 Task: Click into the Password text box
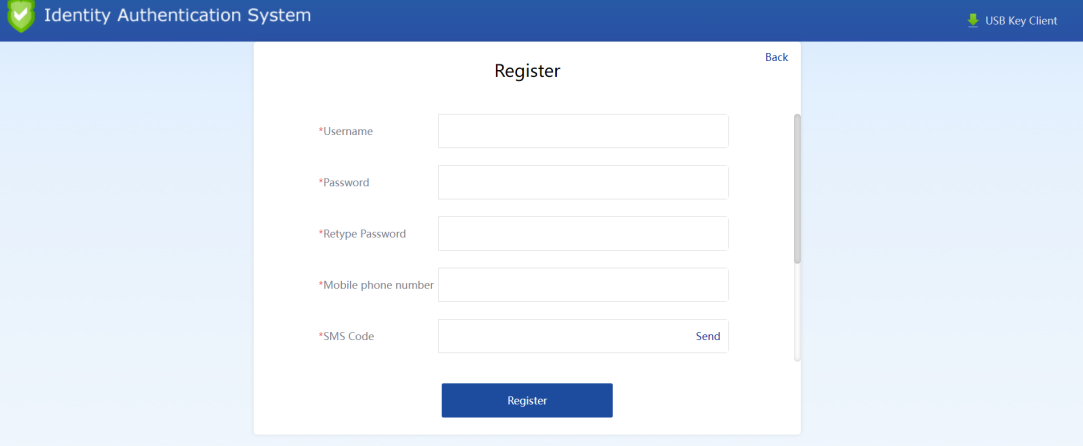(583, 182)
